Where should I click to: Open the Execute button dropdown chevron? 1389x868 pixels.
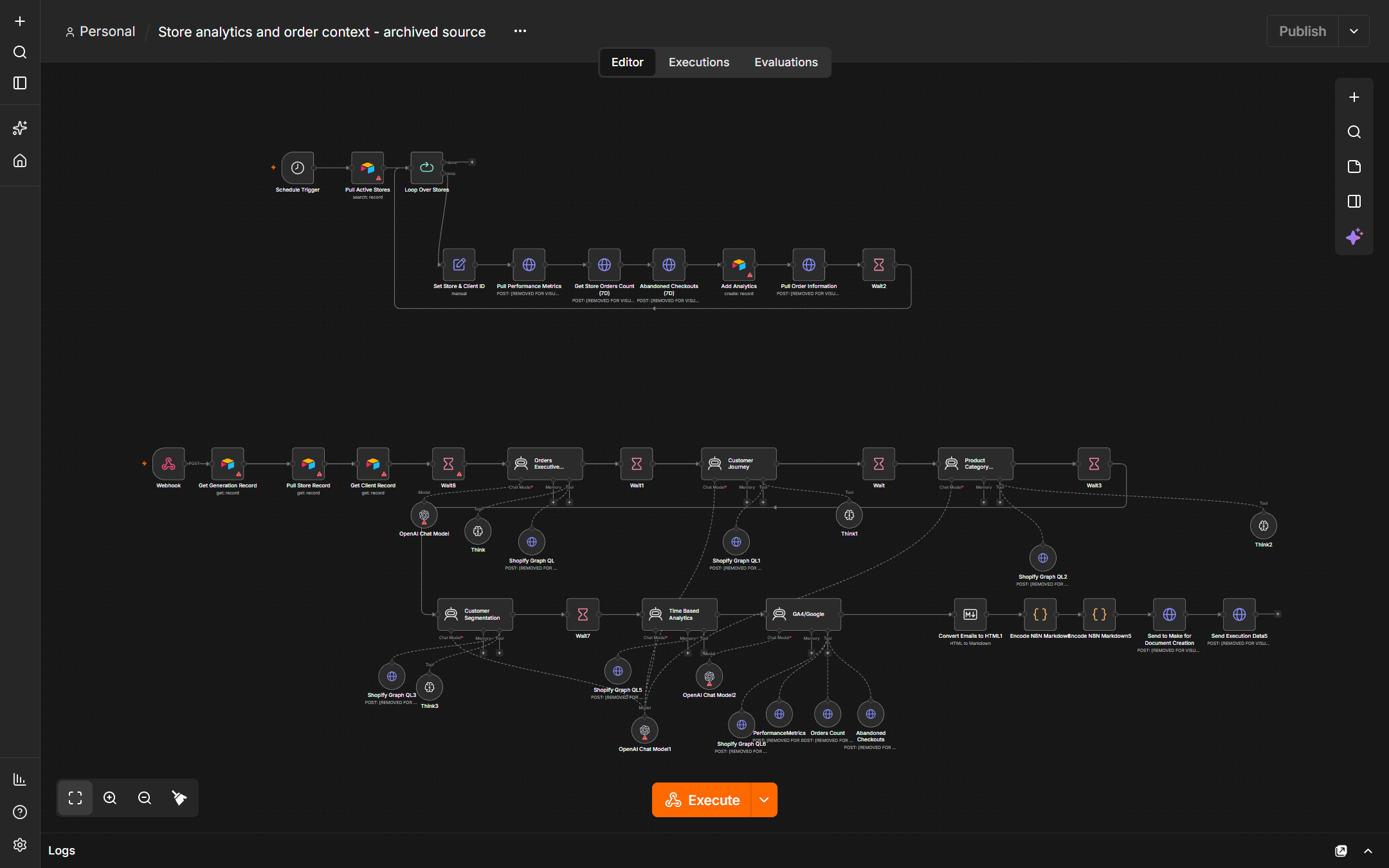point(764,800)
